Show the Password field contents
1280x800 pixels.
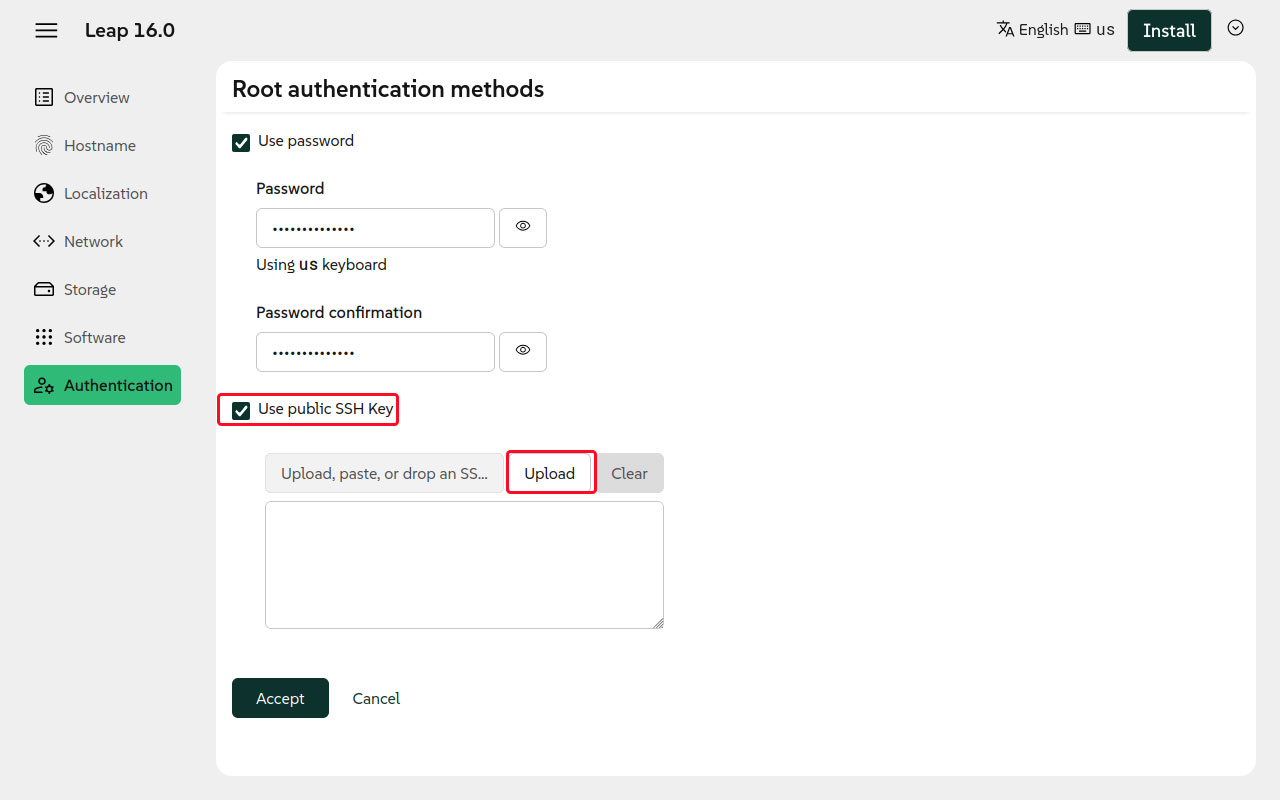click(522, 227)
